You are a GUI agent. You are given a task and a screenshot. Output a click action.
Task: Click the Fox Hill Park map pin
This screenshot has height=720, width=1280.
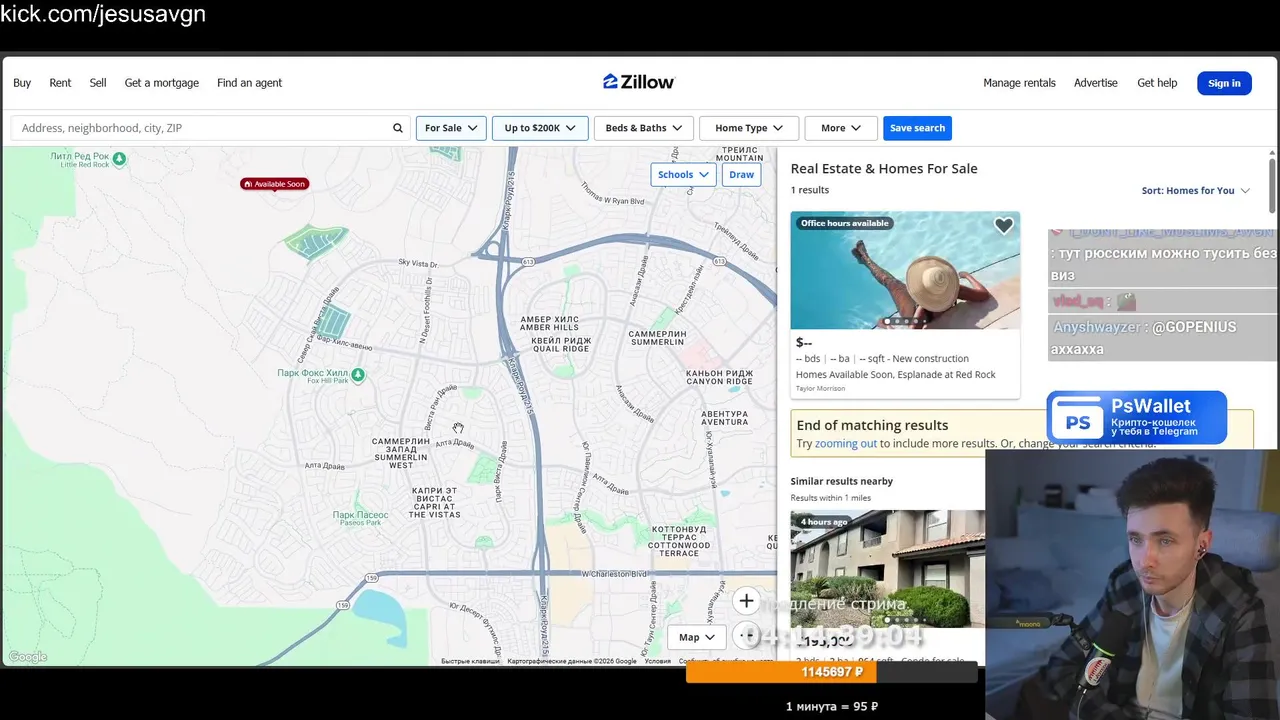click(x=358, y=375)
